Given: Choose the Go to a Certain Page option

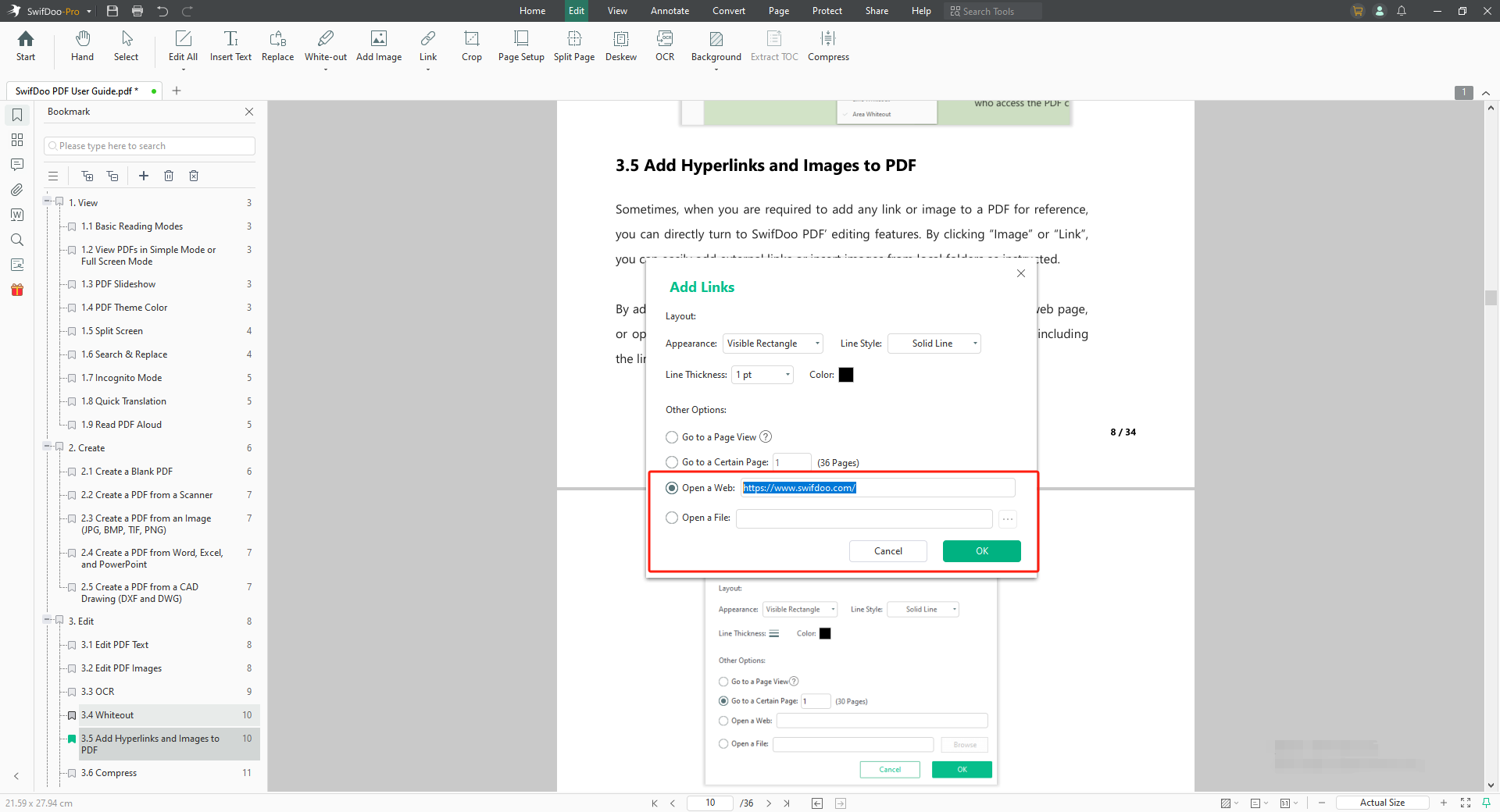Looking at the screenshot, I should pyautogui.click(x=672, y=462).
